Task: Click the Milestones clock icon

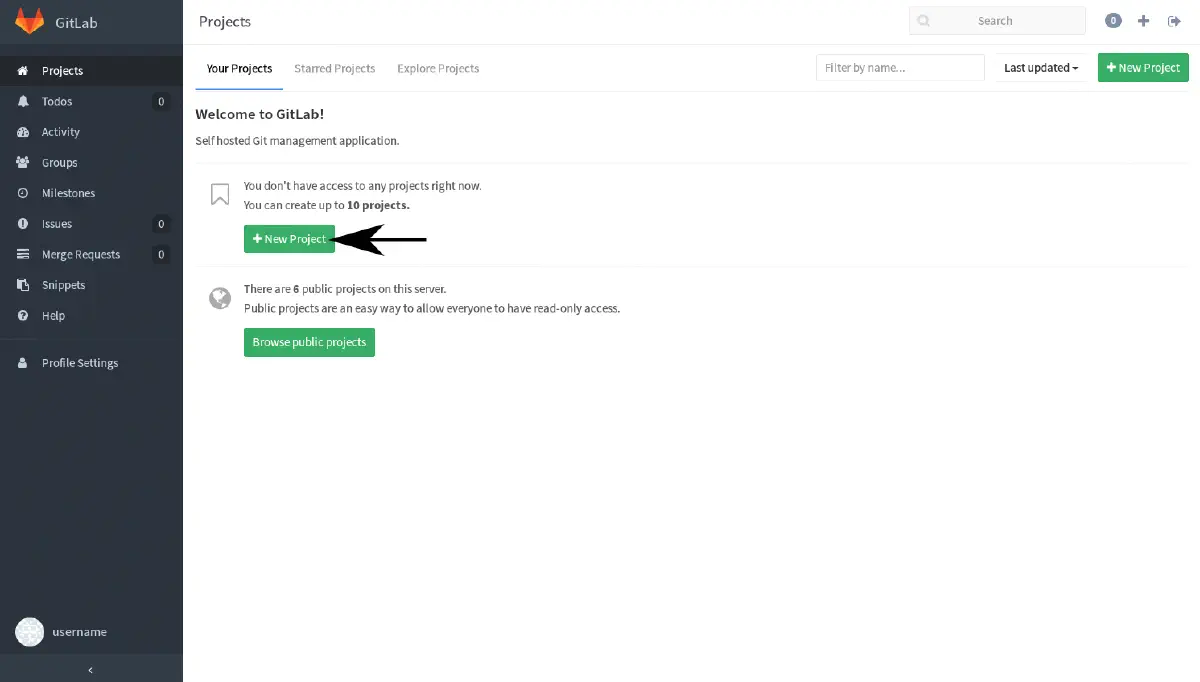Action: point(22,193)
